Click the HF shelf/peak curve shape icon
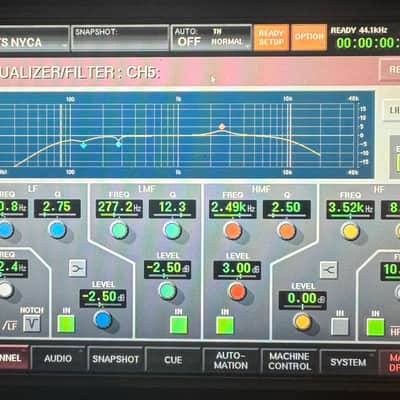The height and width of the screenshot is (400, 400). 328,270
